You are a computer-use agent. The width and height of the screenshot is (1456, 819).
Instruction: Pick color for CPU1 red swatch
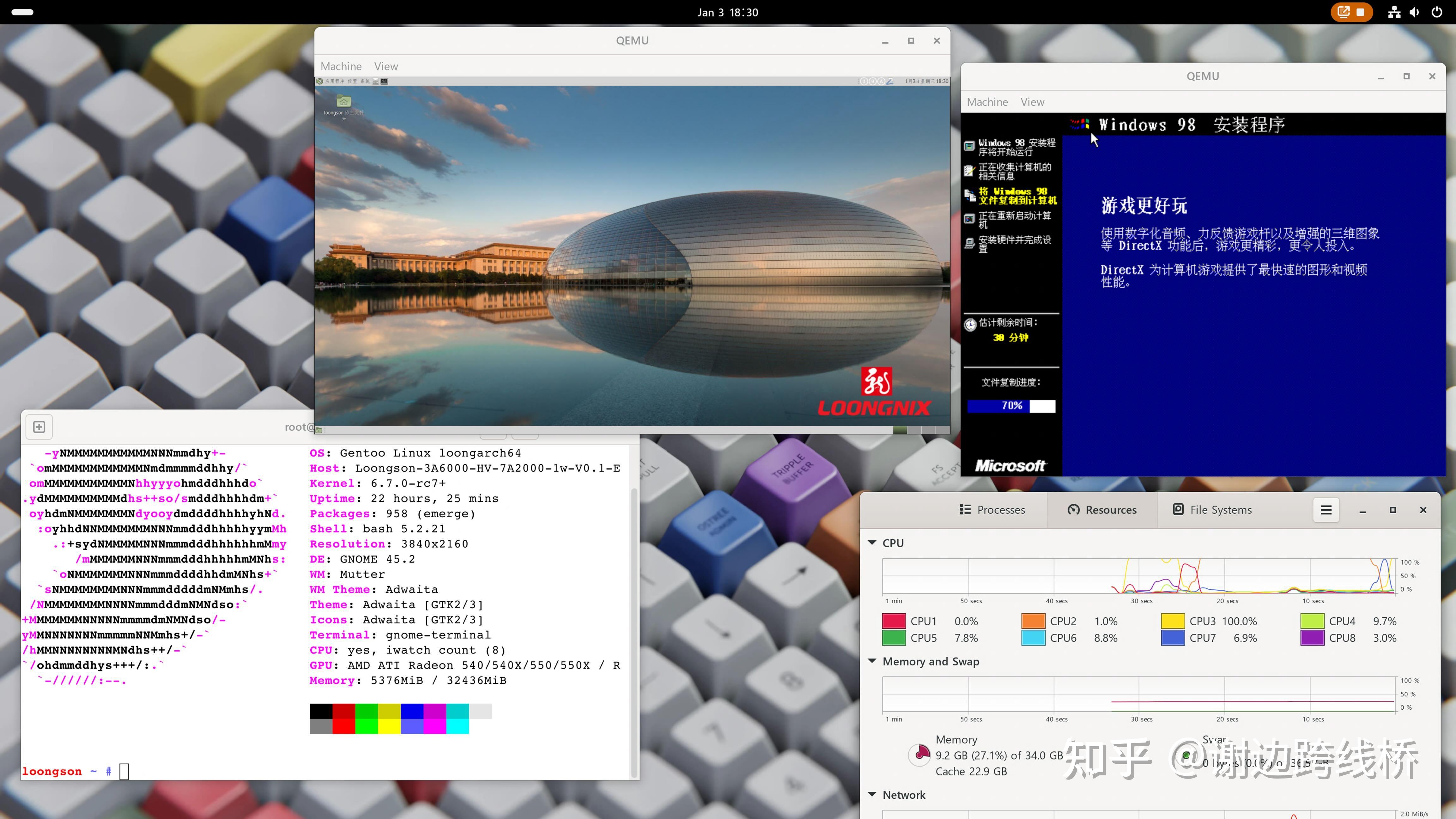[x=894, y=621]
